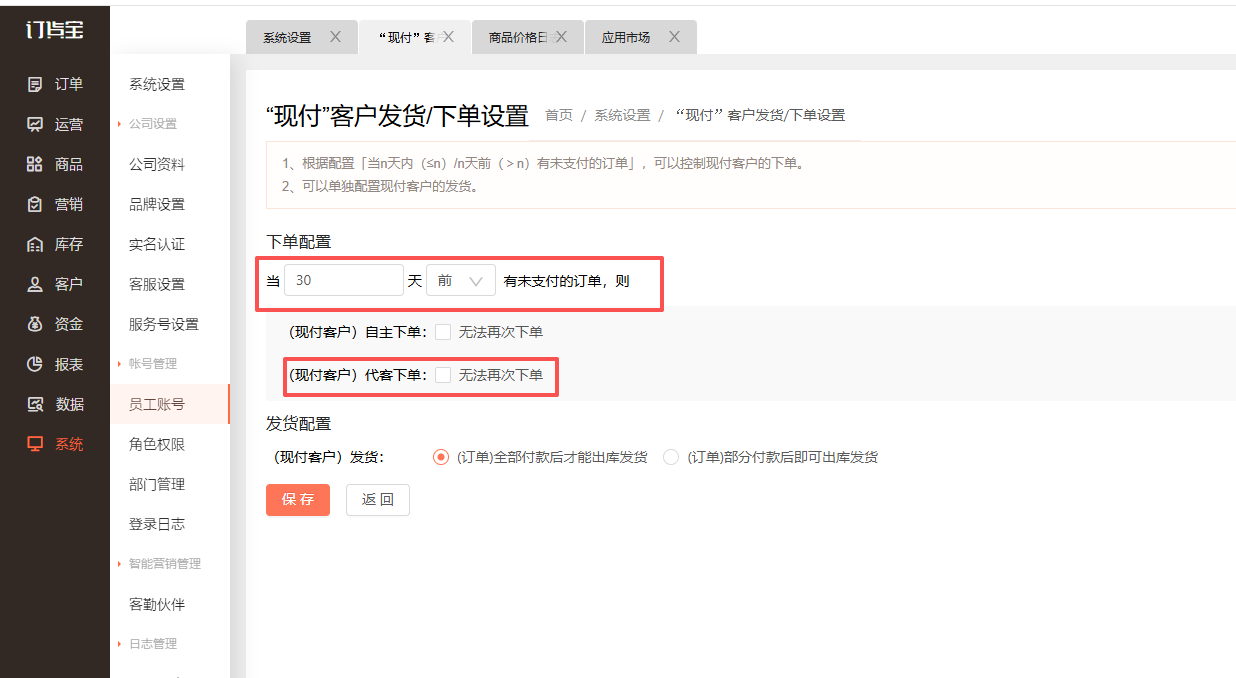Open 系统设置 in the submenu
Viewport: 1236px width, 678px height.
pos(157,85)
